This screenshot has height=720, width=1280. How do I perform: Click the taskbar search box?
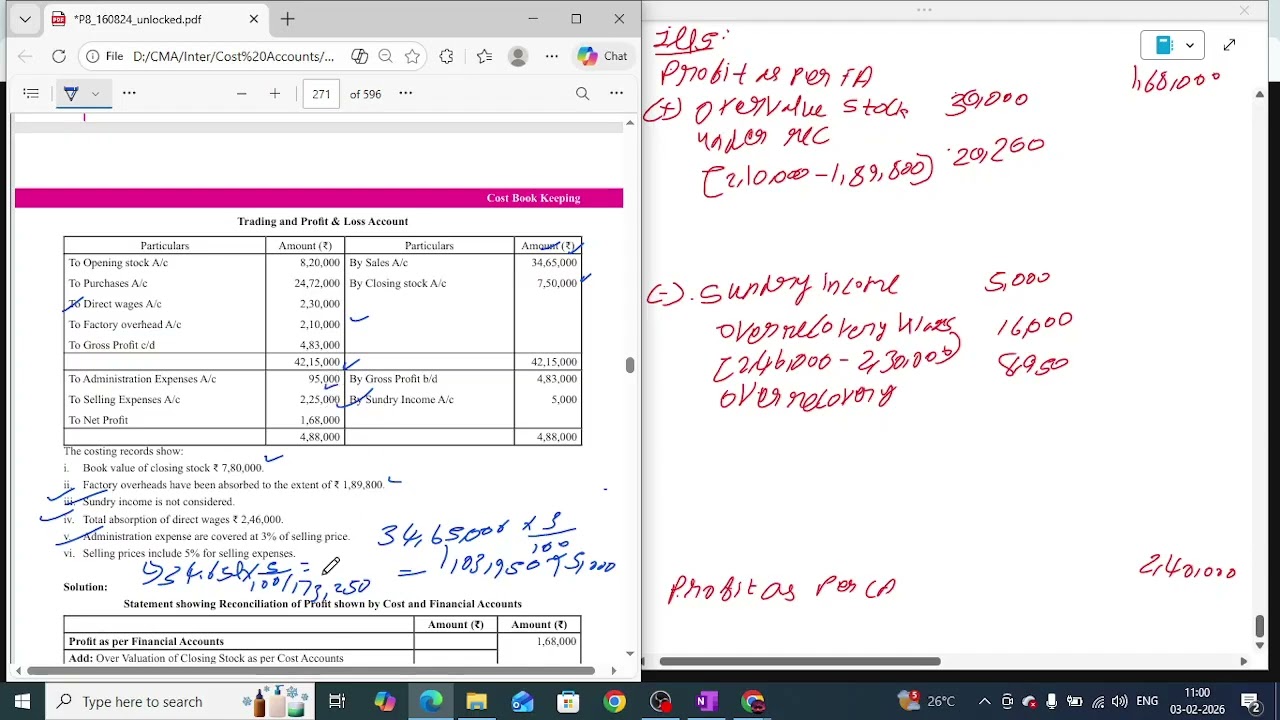(180, 701)
